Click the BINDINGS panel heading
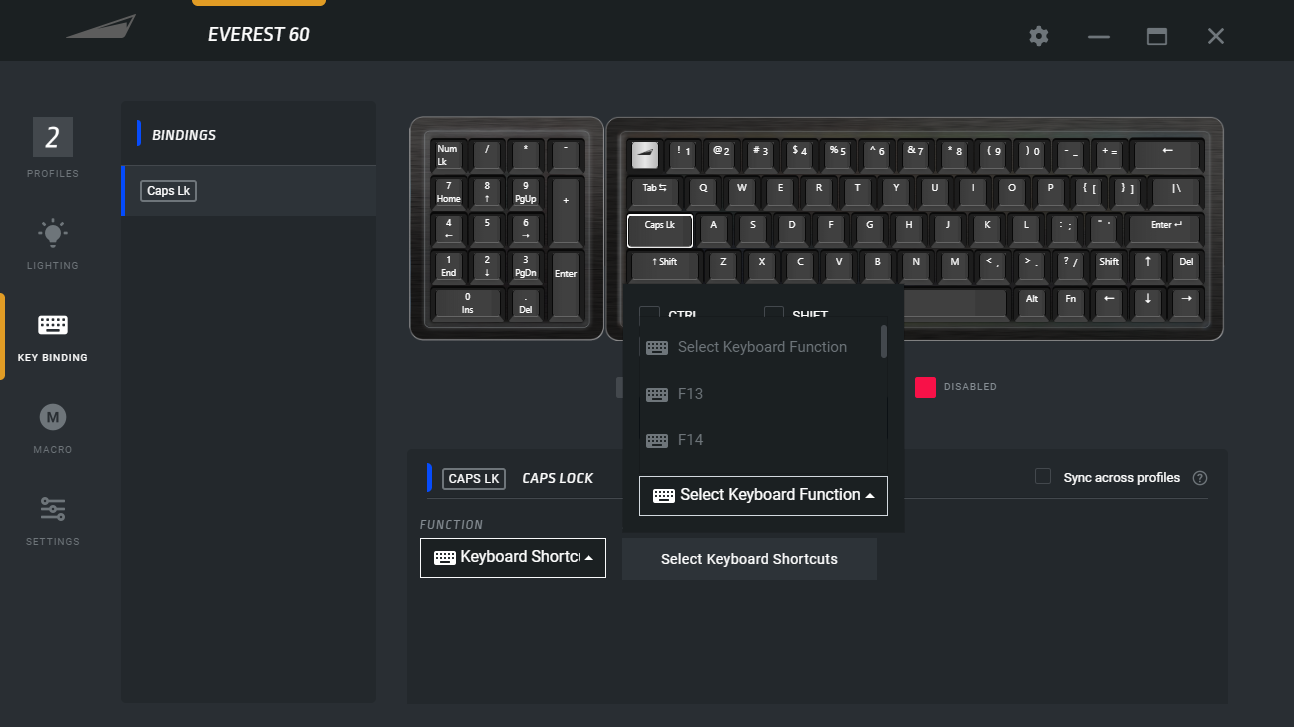Viewport: 1294px width, 727px height. click(x=184, y=135)
